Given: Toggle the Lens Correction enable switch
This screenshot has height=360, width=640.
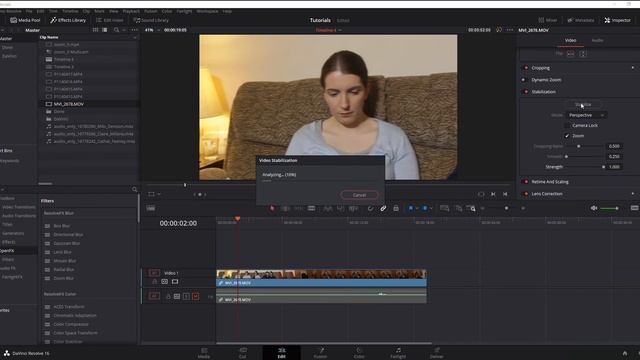Looking at the screenshot, I should pos(526,194).
